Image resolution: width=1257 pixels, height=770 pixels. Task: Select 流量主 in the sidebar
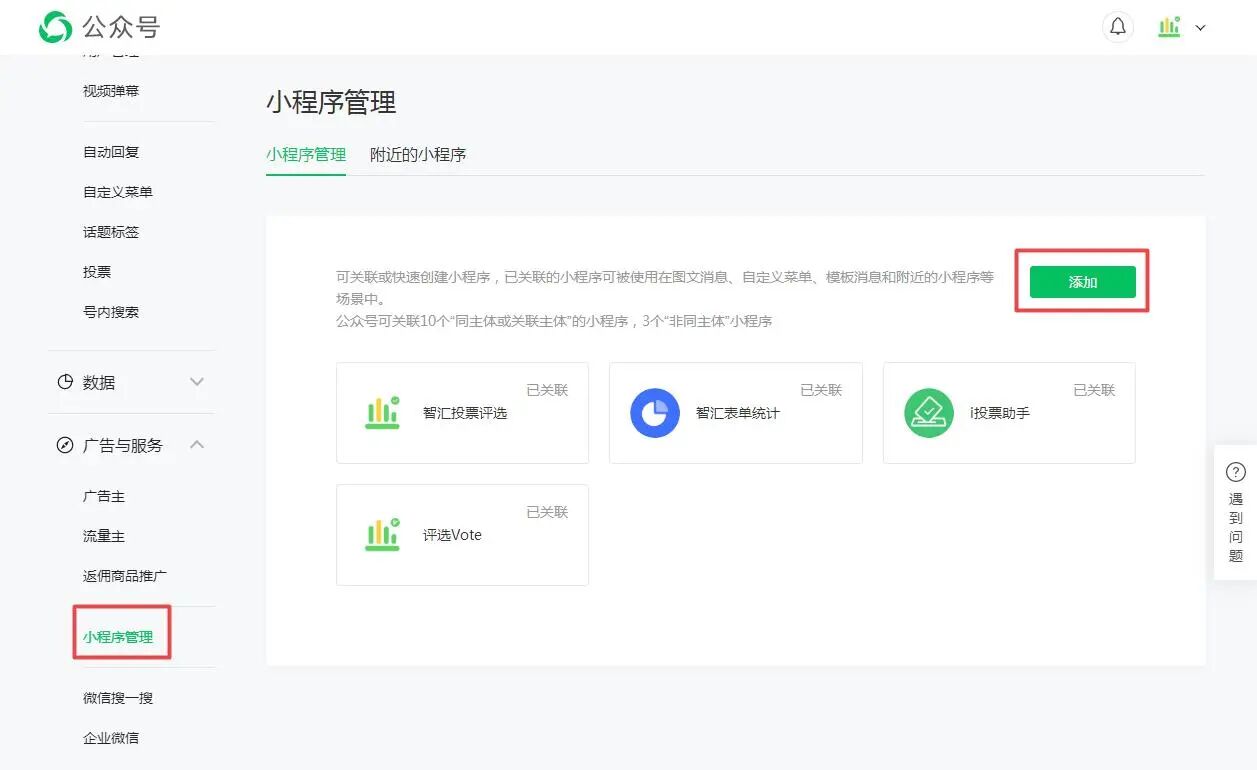104,536
